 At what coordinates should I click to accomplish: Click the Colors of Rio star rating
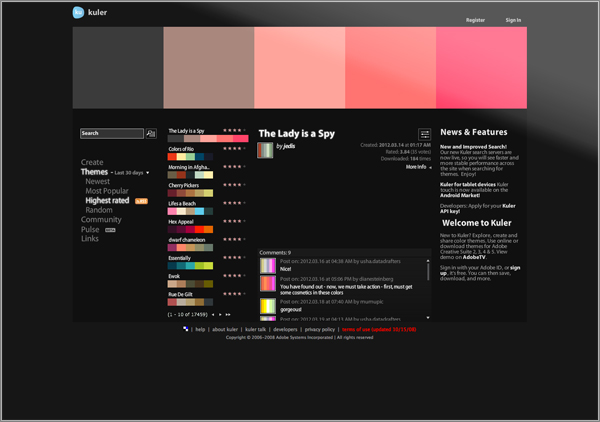234,148
